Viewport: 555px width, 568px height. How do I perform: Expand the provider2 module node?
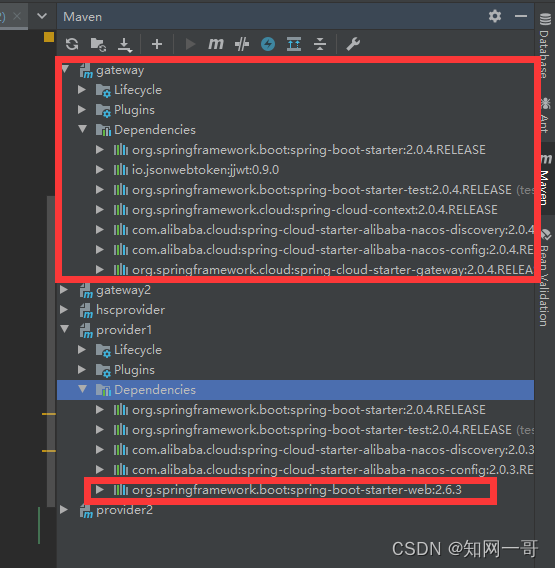tap(64, 509)
